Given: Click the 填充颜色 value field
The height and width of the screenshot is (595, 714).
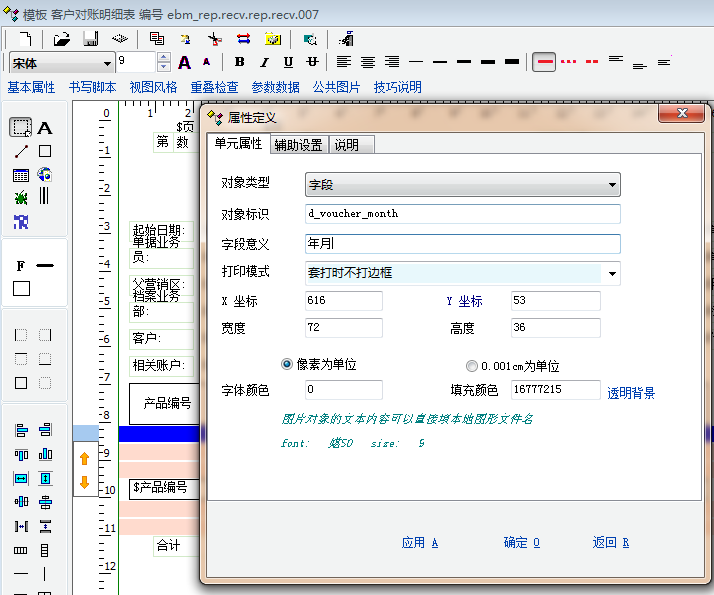Looking at the screenshot, I should click(x=555, y=390).
